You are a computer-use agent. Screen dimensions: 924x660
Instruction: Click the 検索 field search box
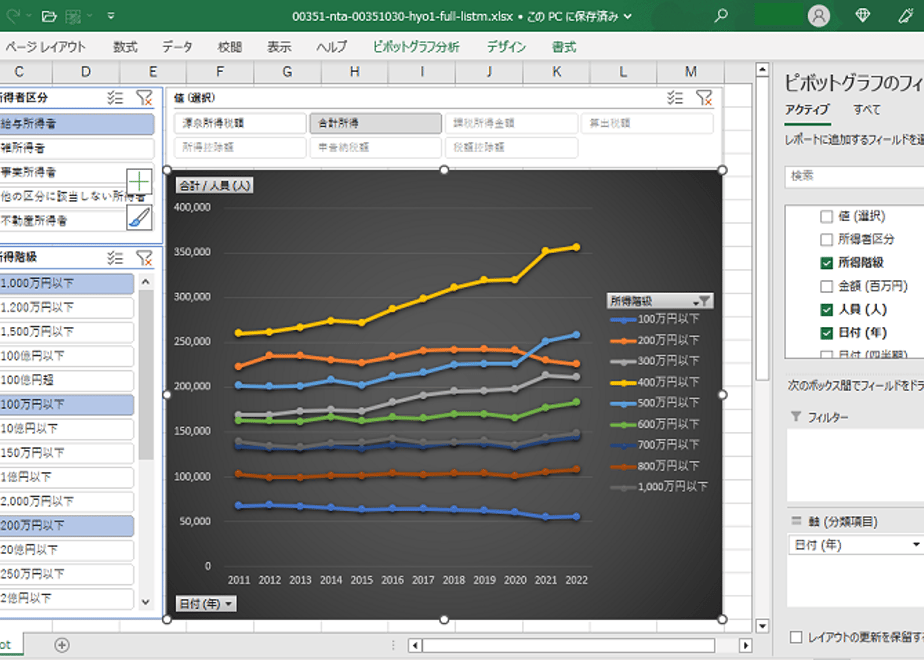coord(854,176)
